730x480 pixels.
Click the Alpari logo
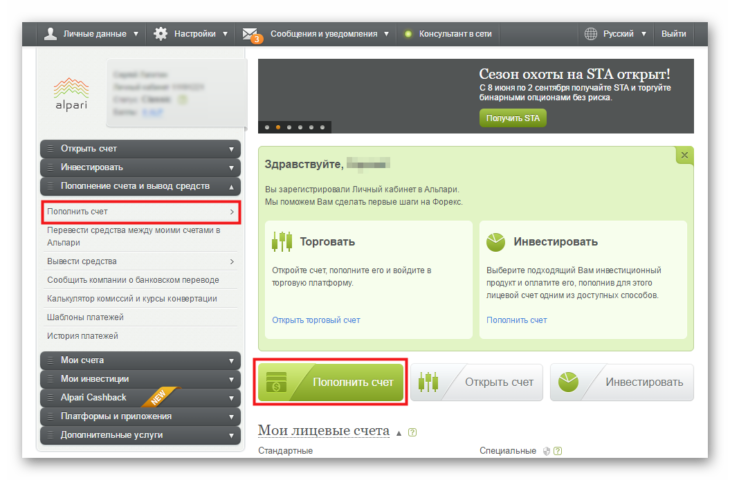tap(71, 94)
